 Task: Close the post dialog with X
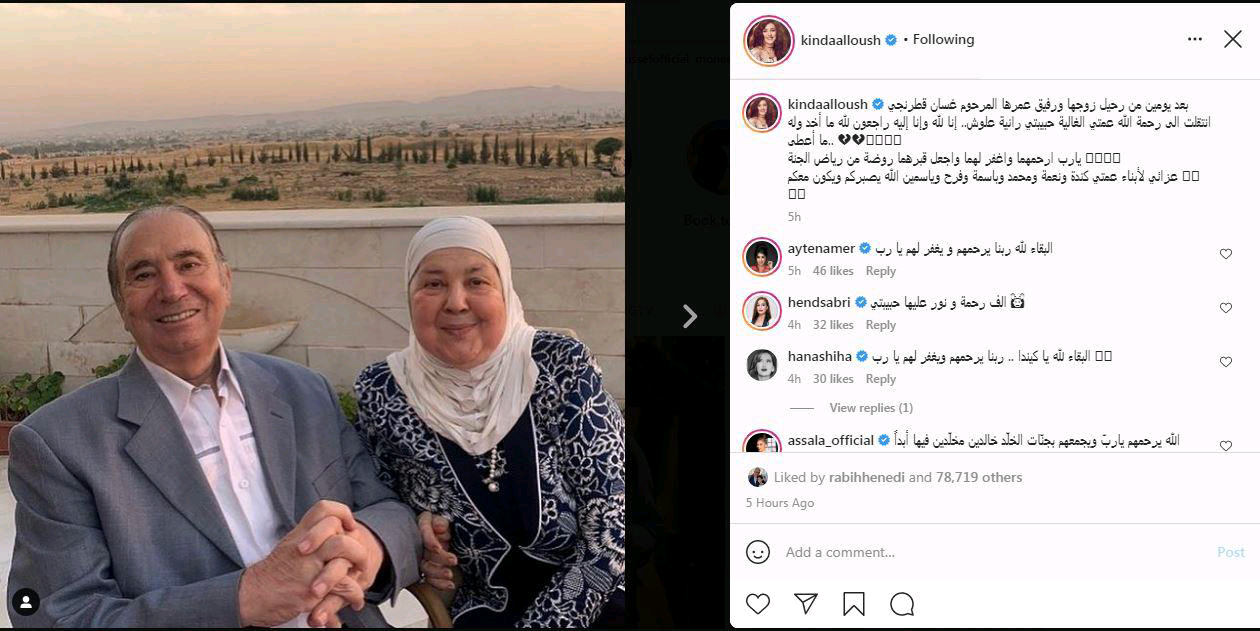(1233, 39)
